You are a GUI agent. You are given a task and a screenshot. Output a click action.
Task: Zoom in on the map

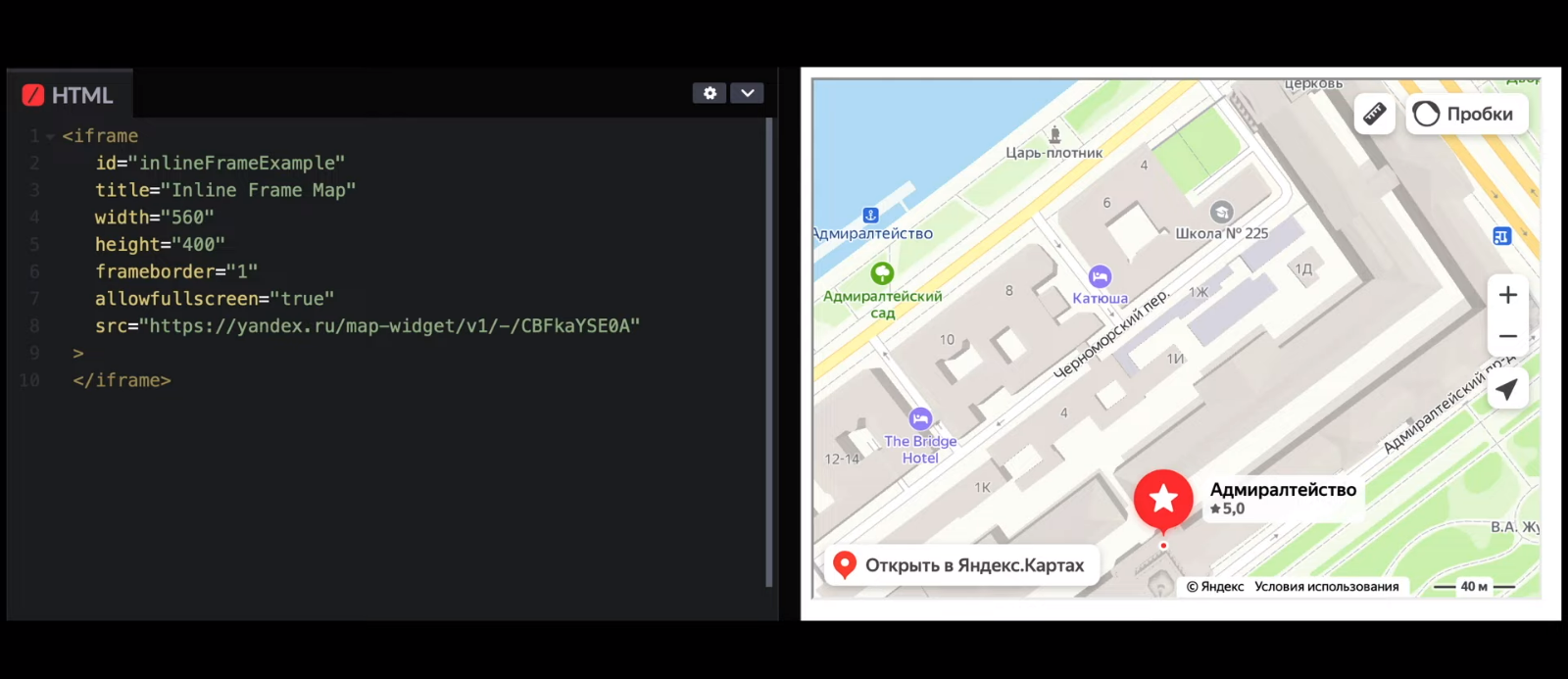[1508, 295]
